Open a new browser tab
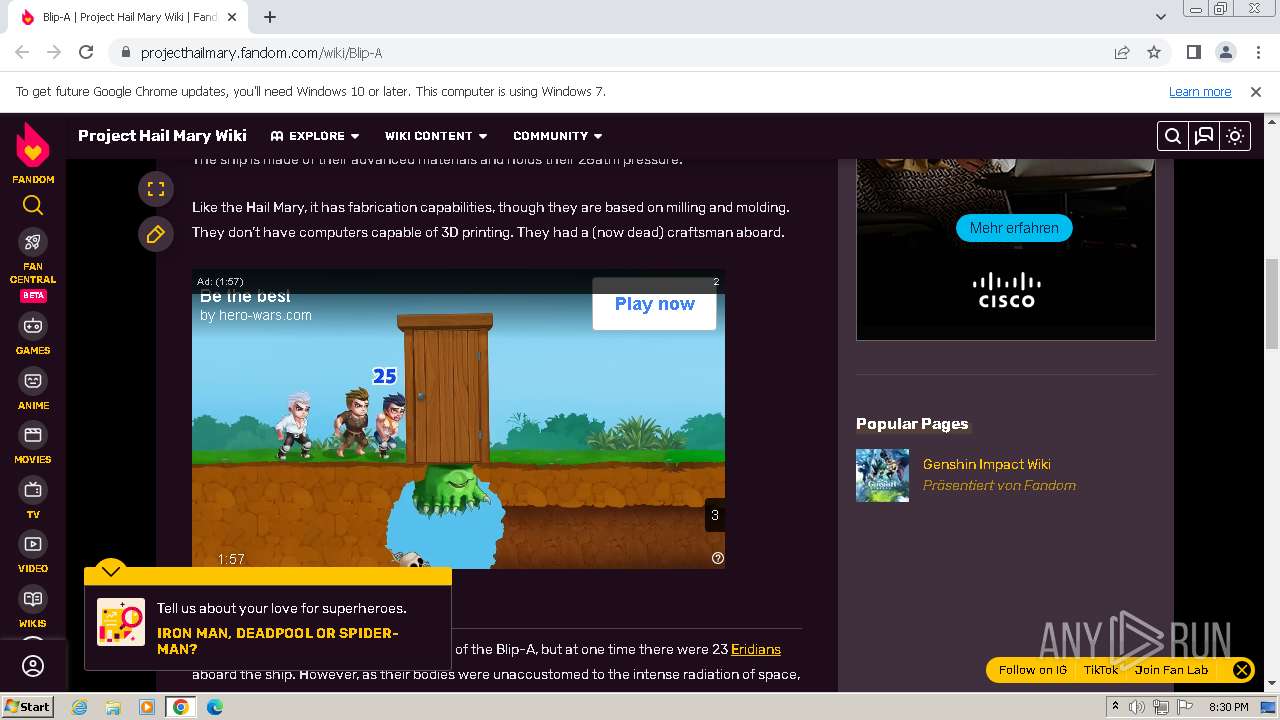Screen dimensions: 1280x720 [270, 17]
